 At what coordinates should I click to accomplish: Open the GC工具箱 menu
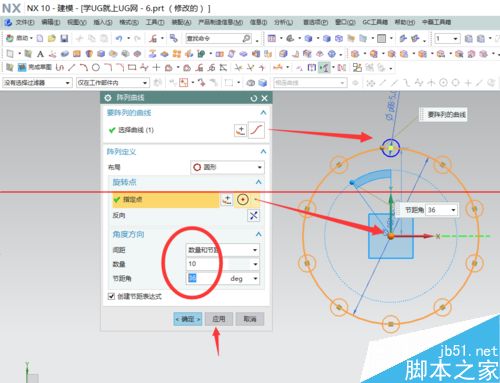pos(375,22)
